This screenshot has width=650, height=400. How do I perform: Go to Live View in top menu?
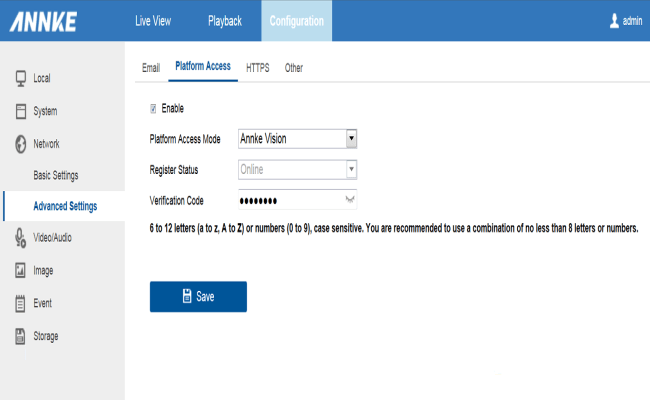[154, 21]
